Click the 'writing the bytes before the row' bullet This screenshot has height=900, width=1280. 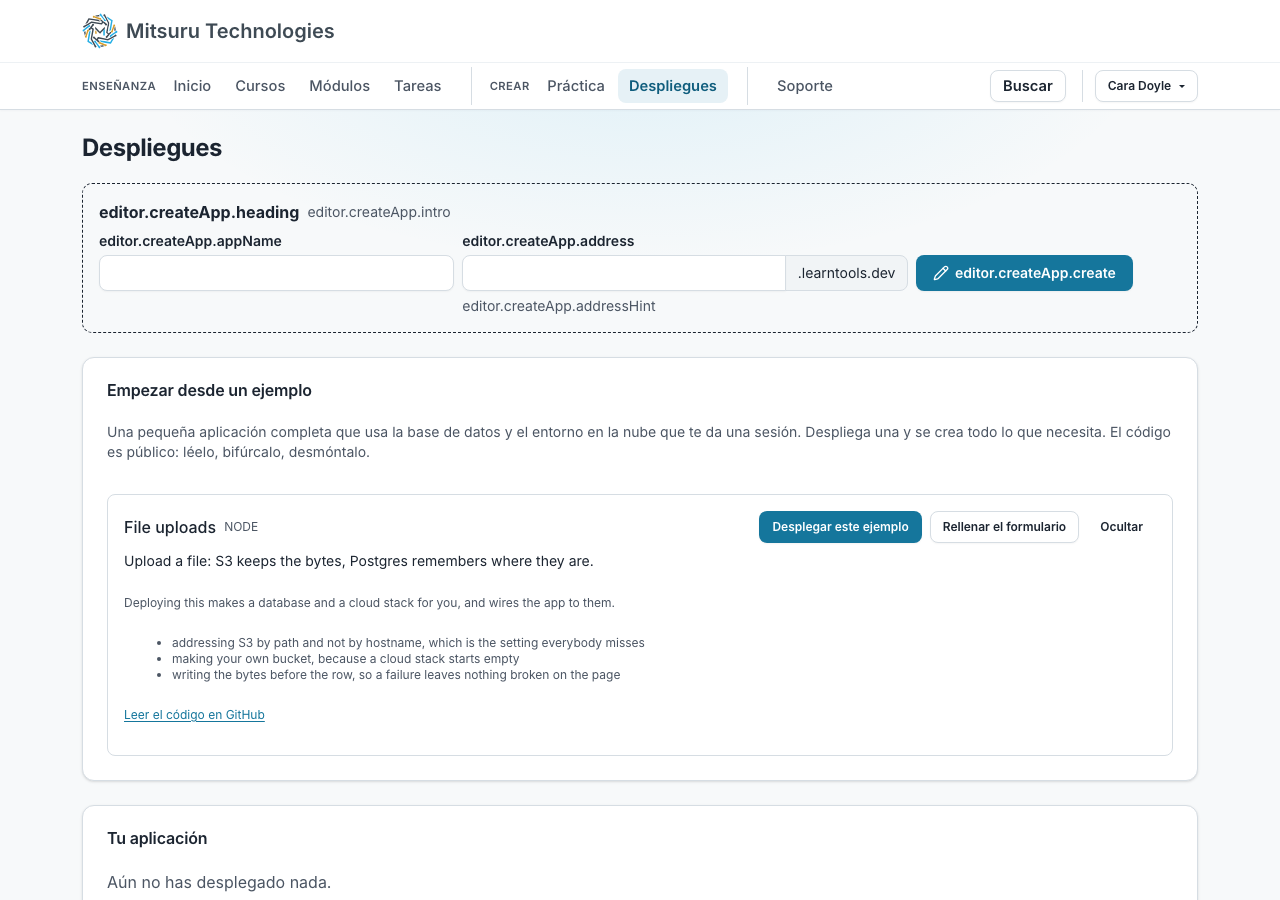[396, 675]
